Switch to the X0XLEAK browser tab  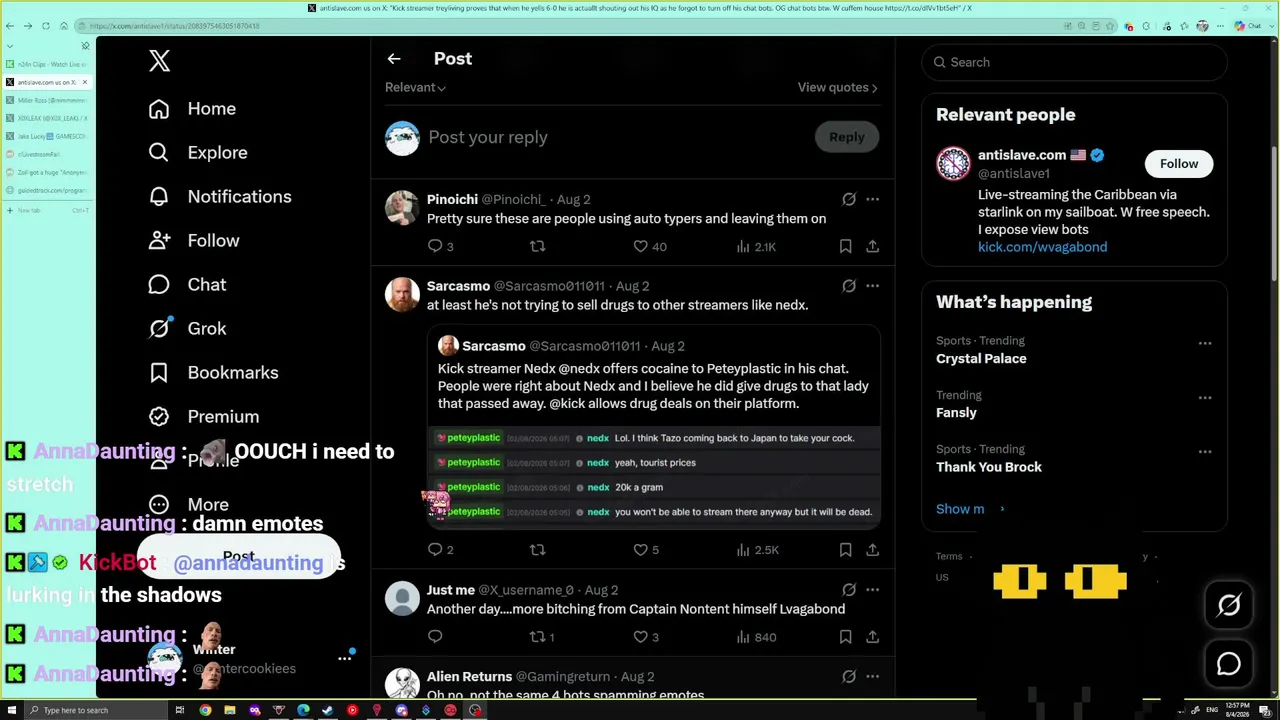pyautogui.click(x=48, y=118)
